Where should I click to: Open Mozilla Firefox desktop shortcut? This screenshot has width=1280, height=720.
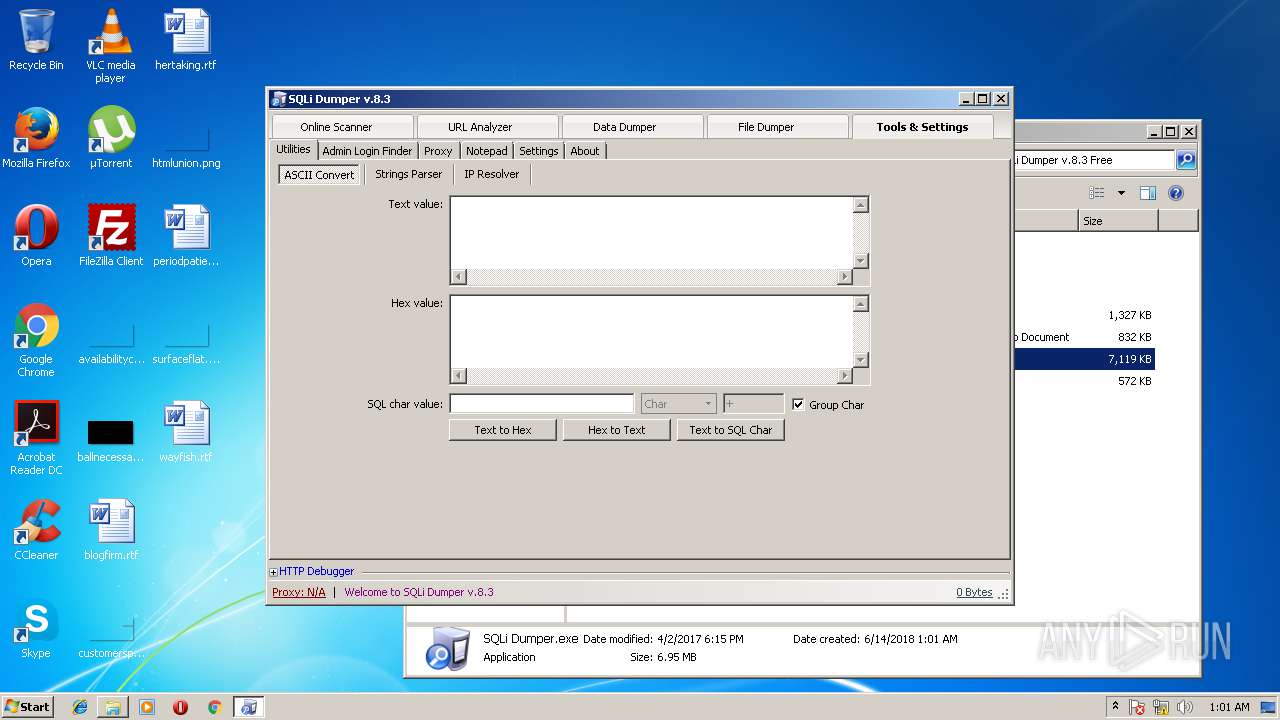click(x=36, y=138)
